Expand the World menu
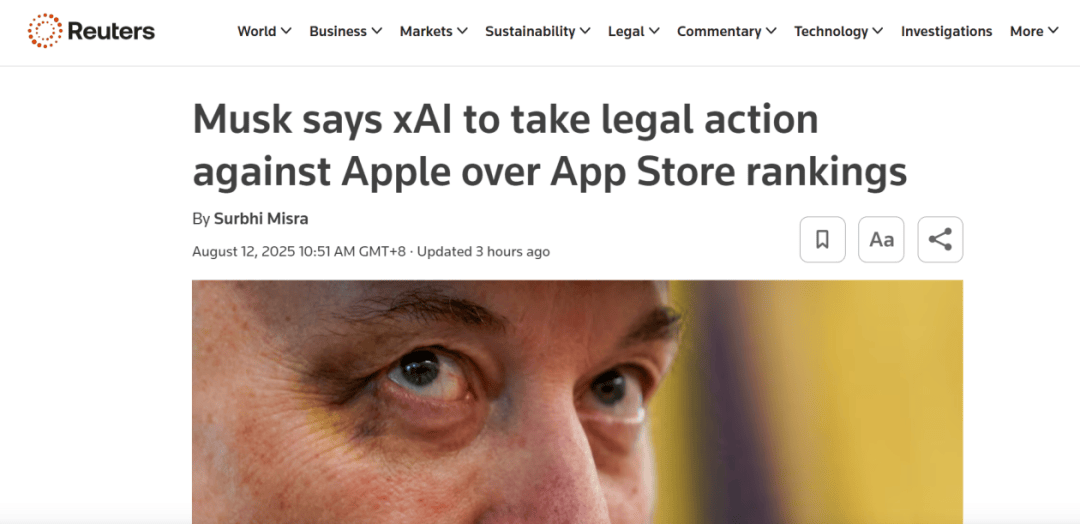Screen dimensions: 1080x524 coord(264,31)
